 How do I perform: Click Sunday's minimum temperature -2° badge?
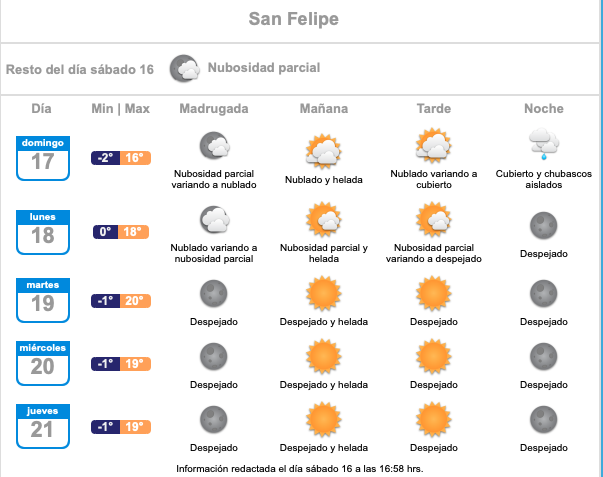(105, 158)
